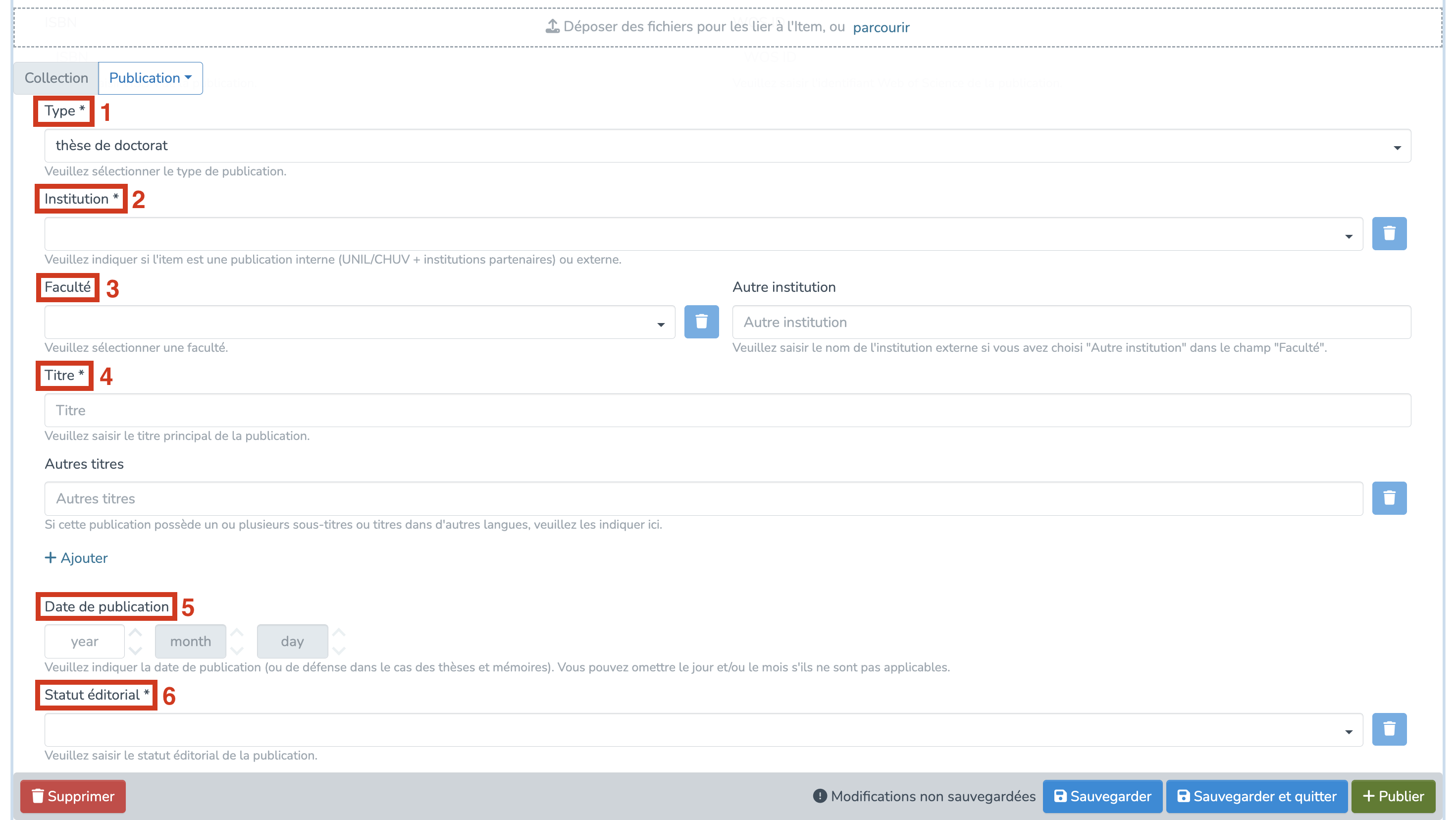Click into the Titre text field
Image resolution: width=1456 pixels, height=820 pixels.
(x=727, y=411)
